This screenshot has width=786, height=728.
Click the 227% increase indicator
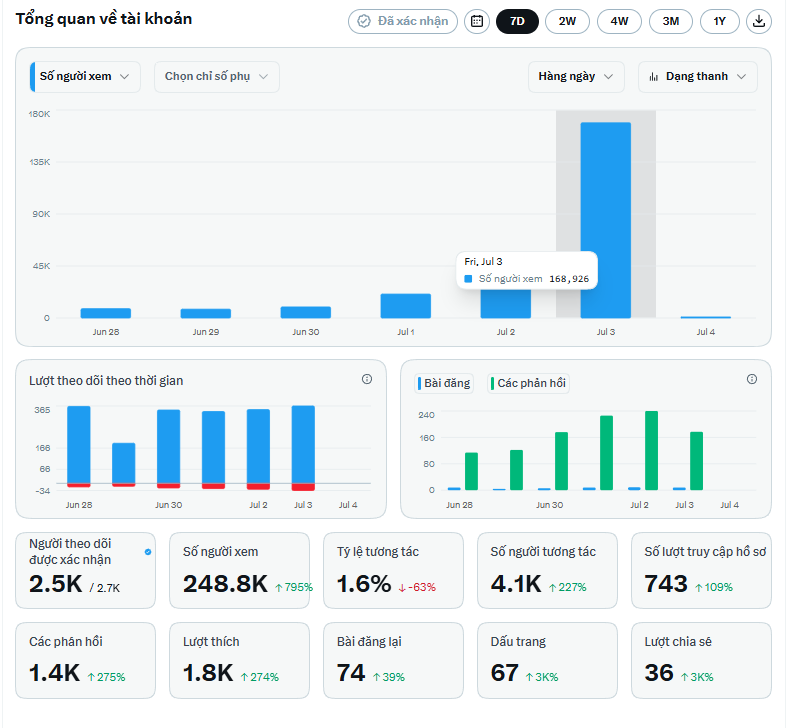point(567,587)
